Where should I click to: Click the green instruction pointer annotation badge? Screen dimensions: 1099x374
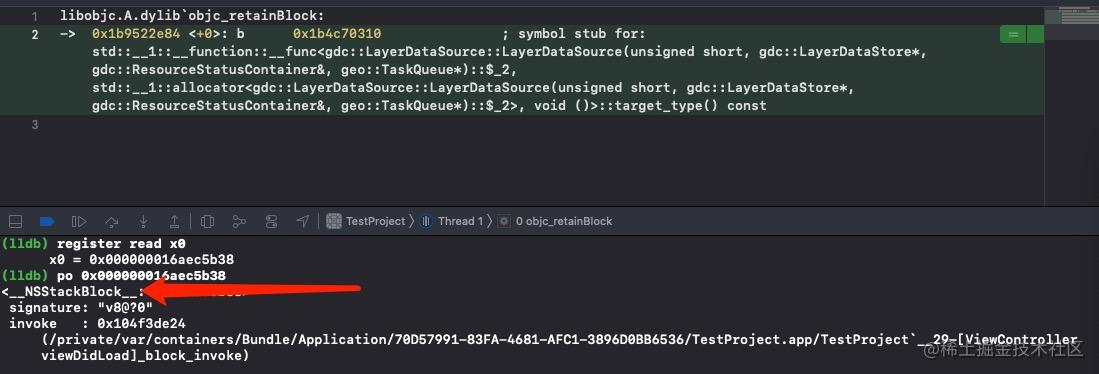point(1012,34)
